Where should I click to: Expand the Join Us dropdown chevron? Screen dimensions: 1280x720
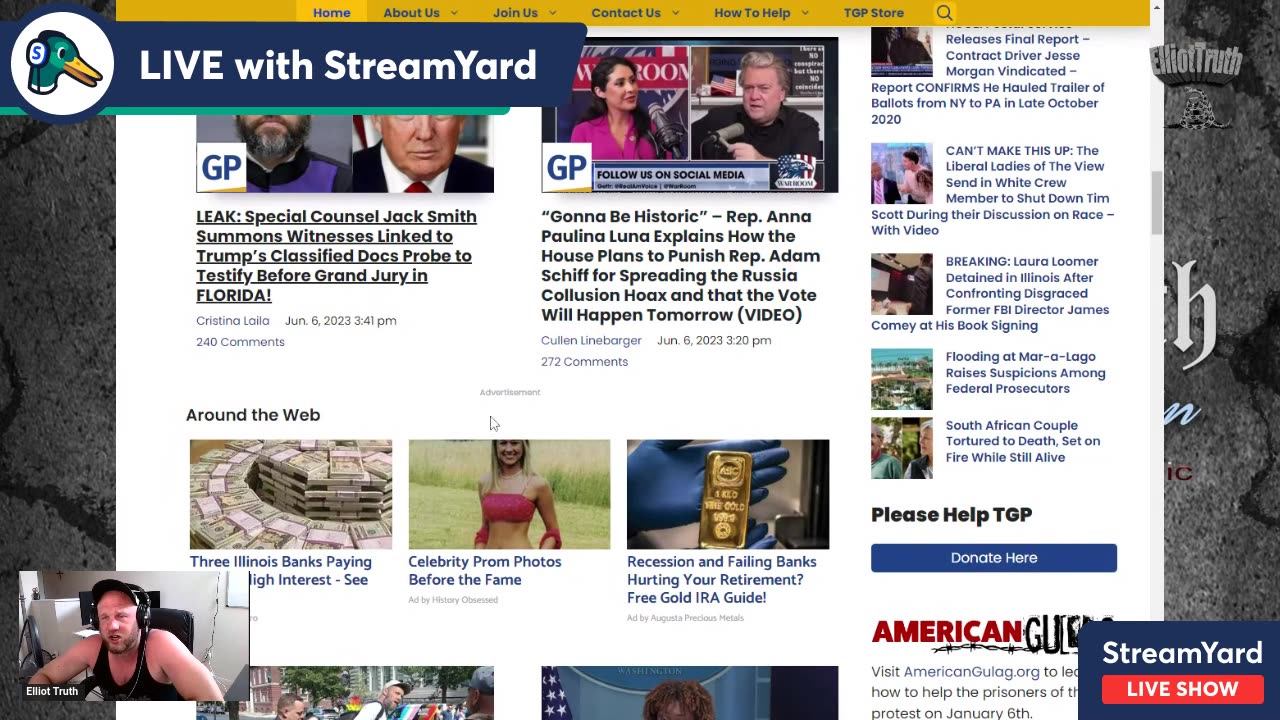(552, 13)
